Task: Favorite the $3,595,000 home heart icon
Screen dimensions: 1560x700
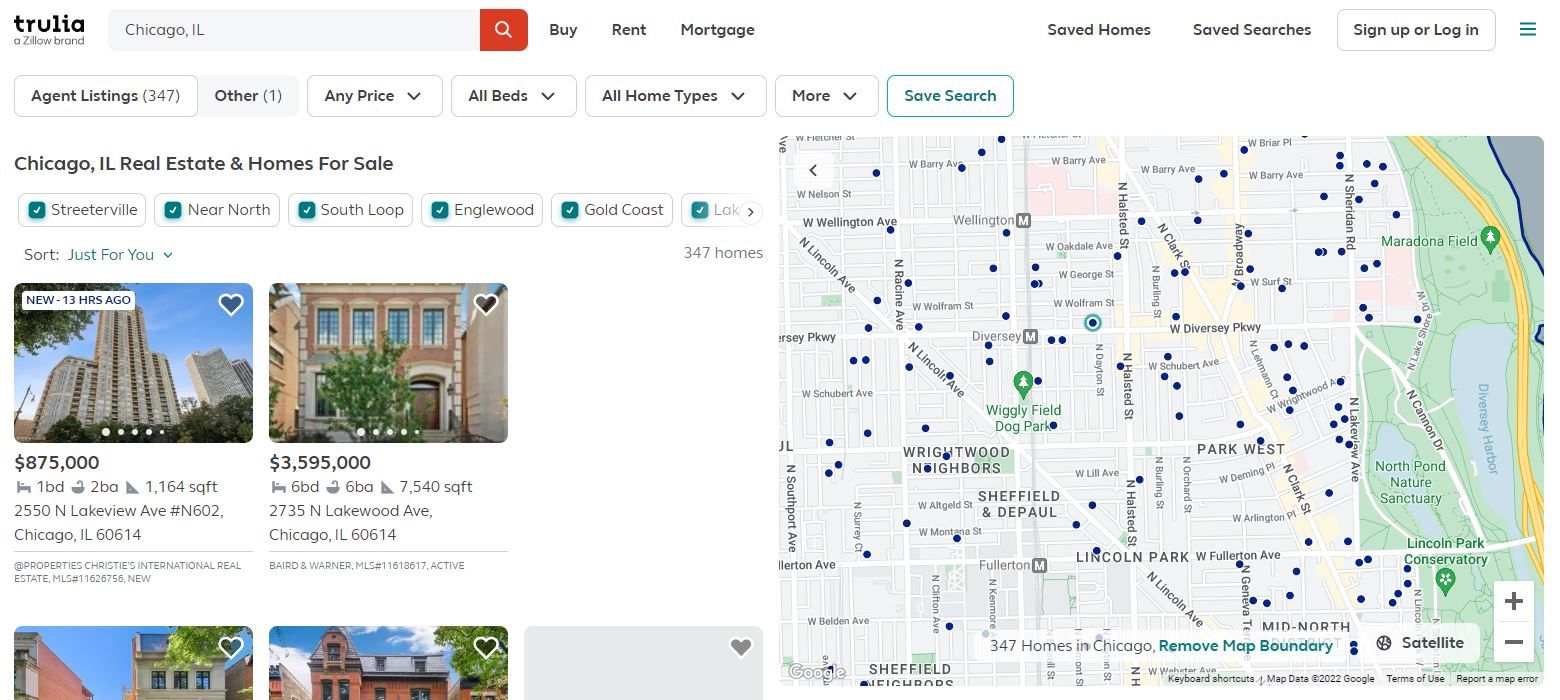Action: tap(486, 305)
